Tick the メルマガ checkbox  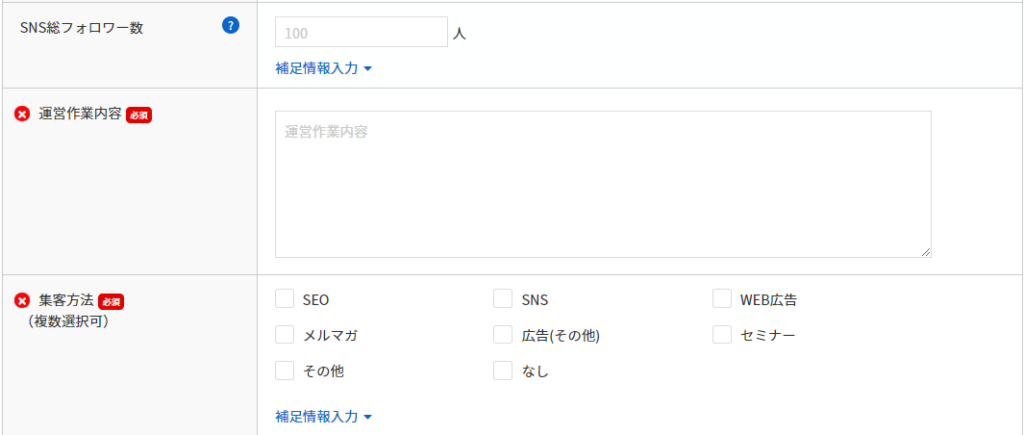(x=285, y=335)
